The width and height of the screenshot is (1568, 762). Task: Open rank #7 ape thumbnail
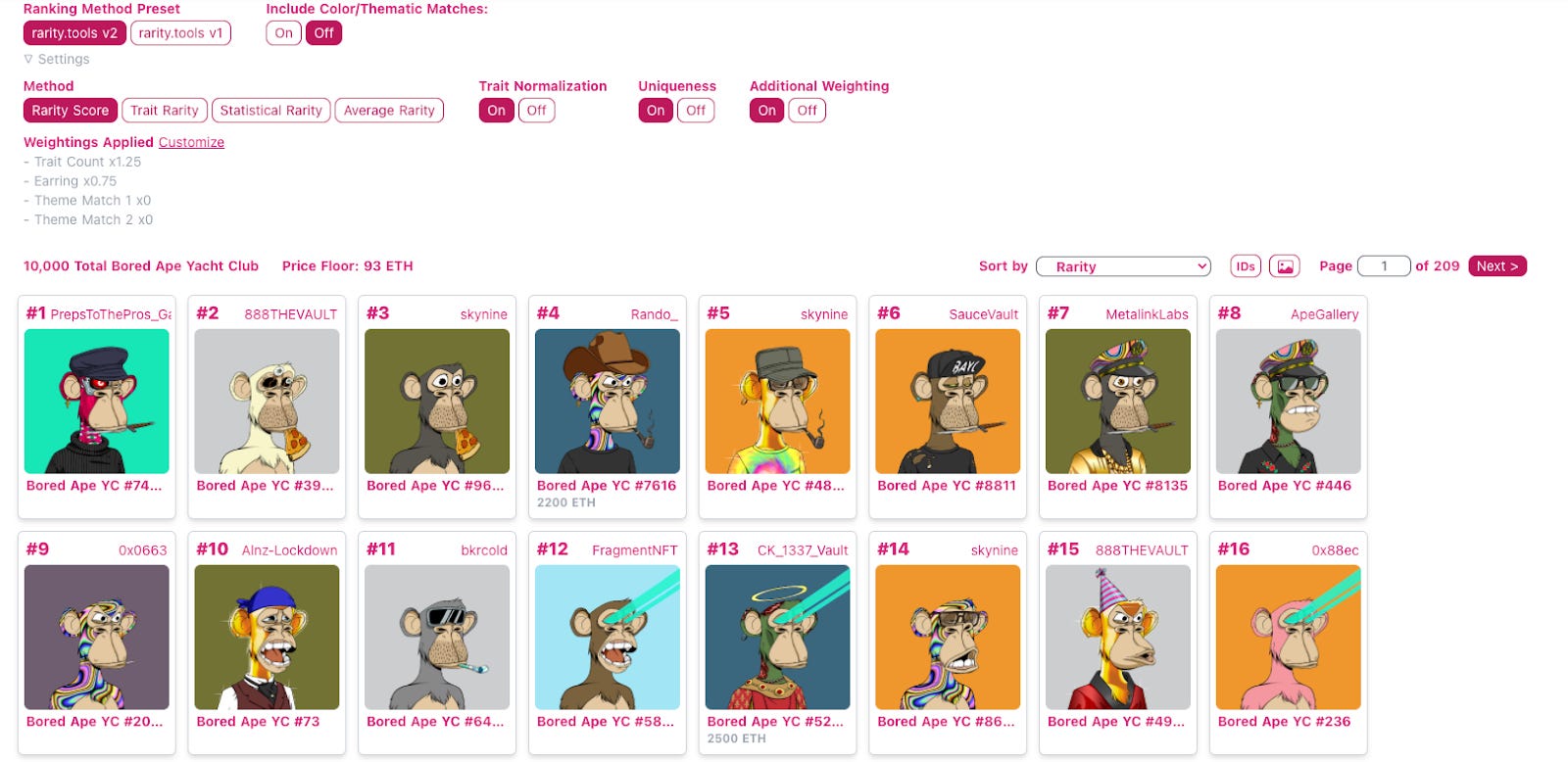click(x=1118, y=402)
